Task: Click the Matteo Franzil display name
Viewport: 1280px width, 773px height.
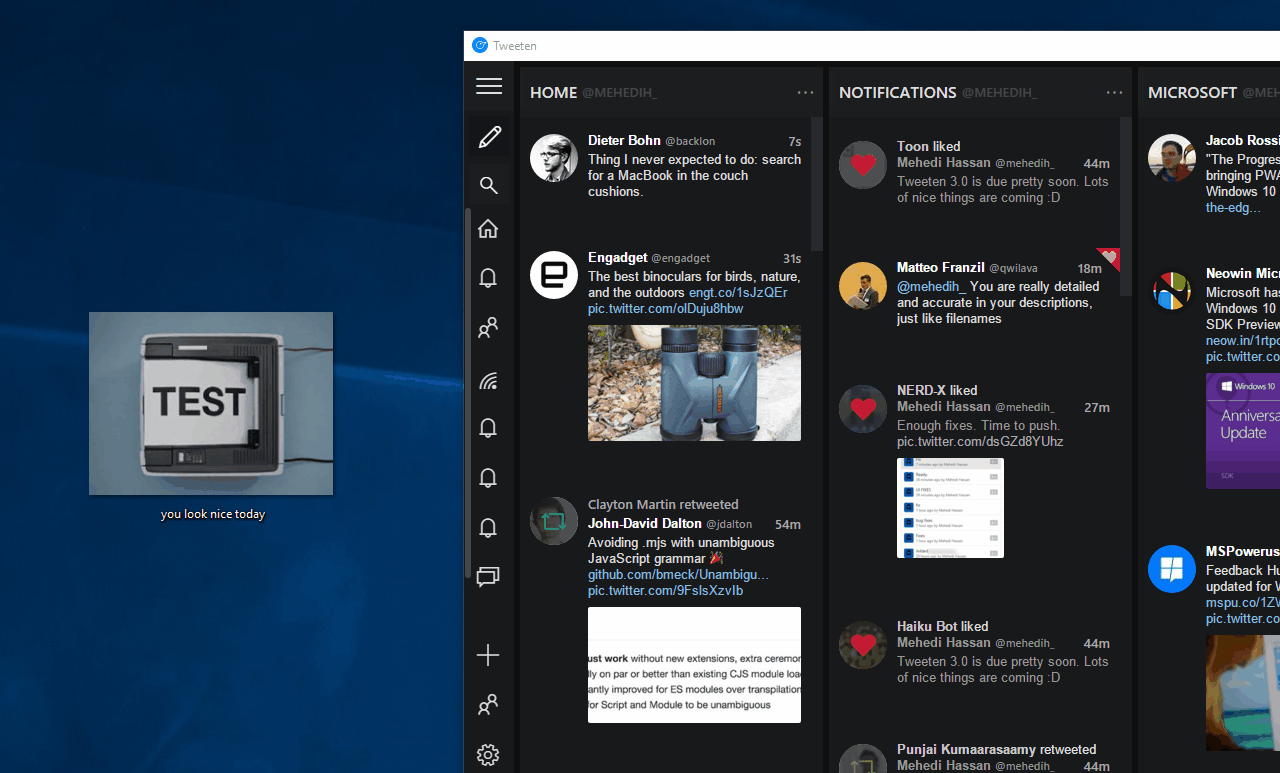Action: point(941,268)
